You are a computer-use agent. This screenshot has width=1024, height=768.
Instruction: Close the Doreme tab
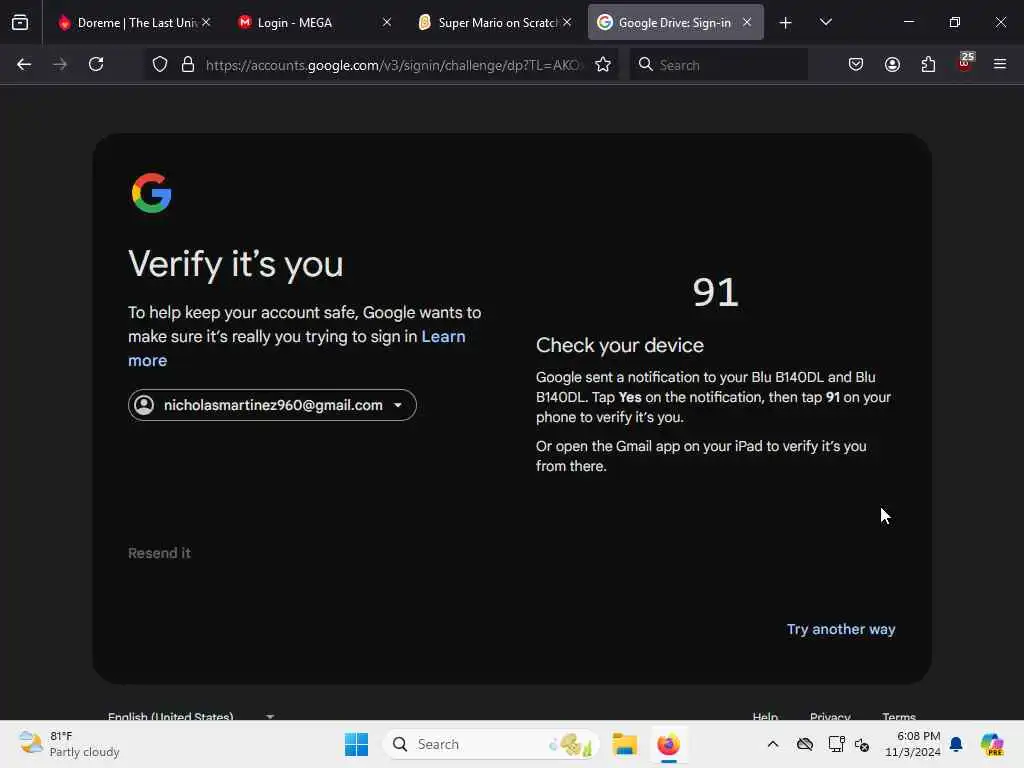click(206, 22)
